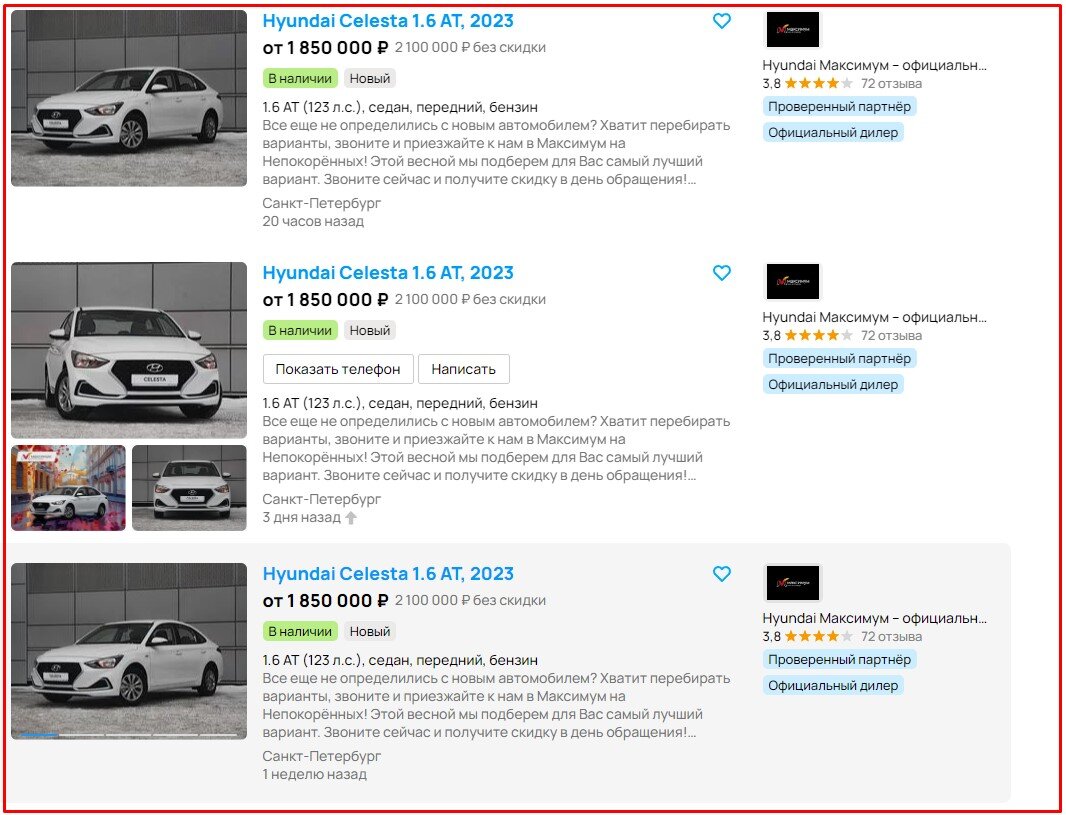Click the star rating in the first listing
1066x815 pixels.
tap(818, 84)
